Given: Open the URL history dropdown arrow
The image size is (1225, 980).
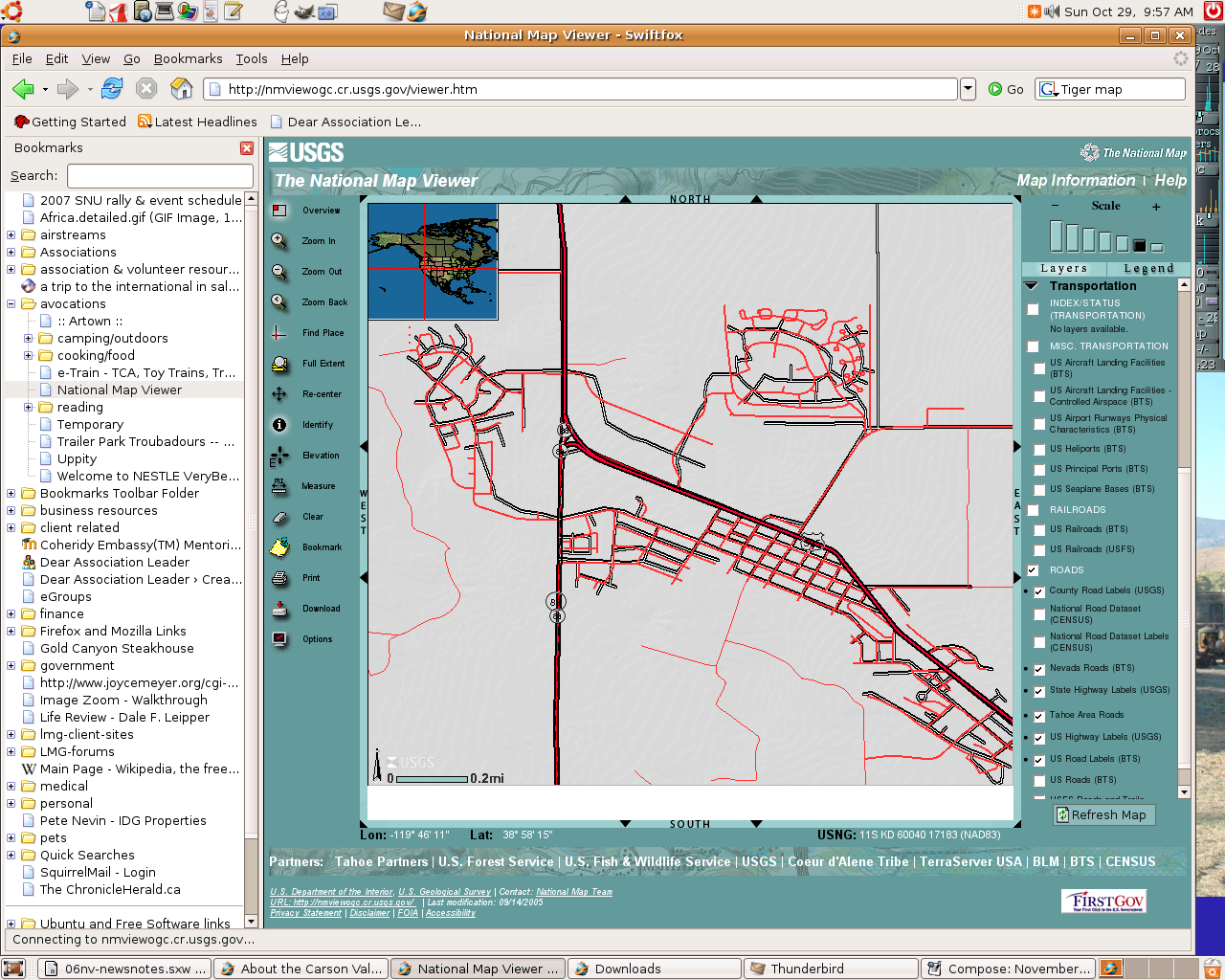Looking at the screenshot, I should tap(968, 89).
